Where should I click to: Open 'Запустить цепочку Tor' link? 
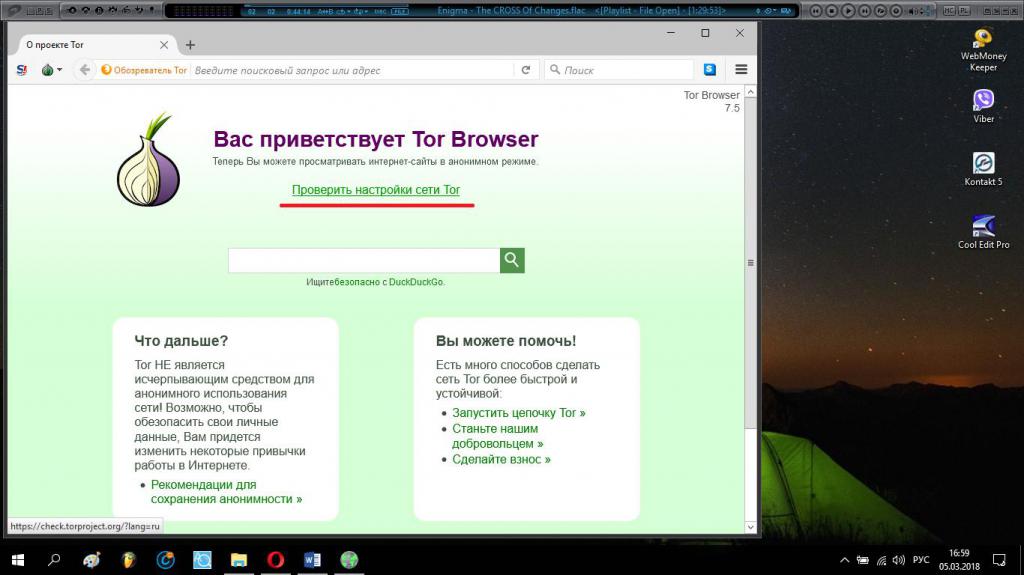(519, 413)
